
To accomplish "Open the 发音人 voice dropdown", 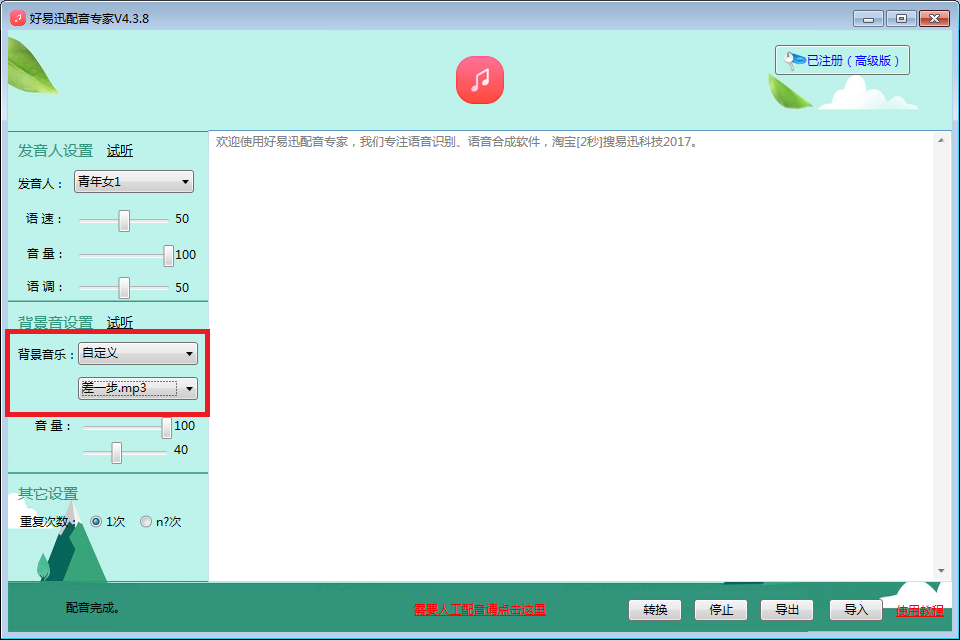I will point(134,182).
